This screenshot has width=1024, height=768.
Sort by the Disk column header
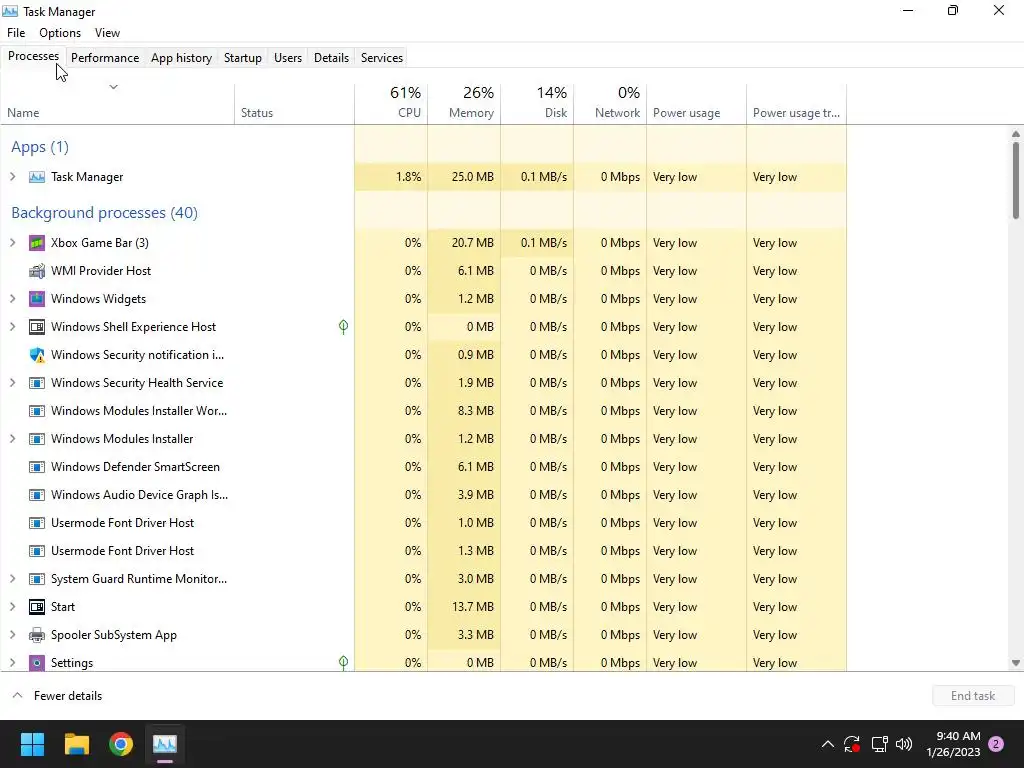pyautogui.click(x=537, y=103)
